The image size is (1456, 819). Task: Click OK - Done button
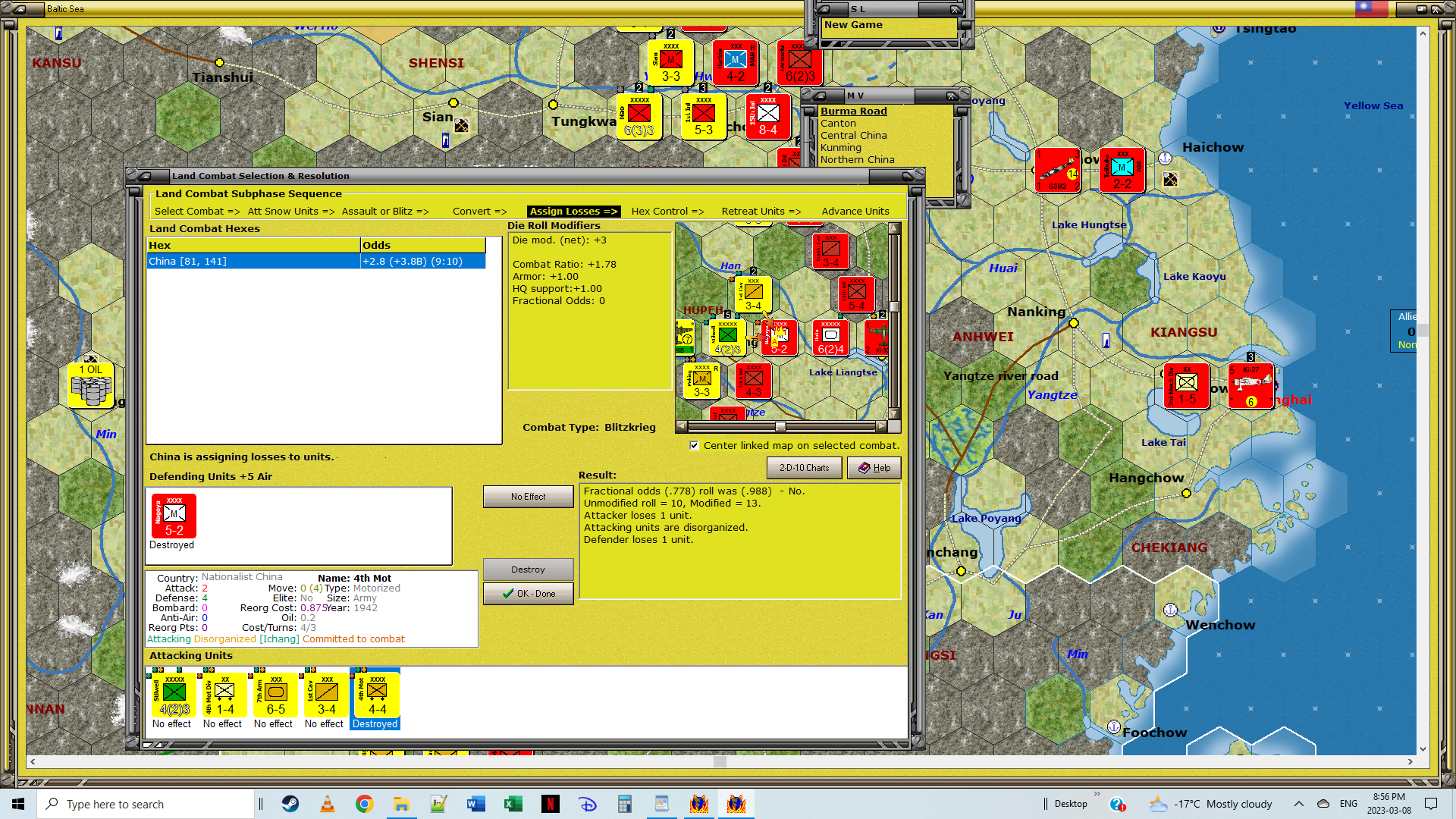click(528, 594)
